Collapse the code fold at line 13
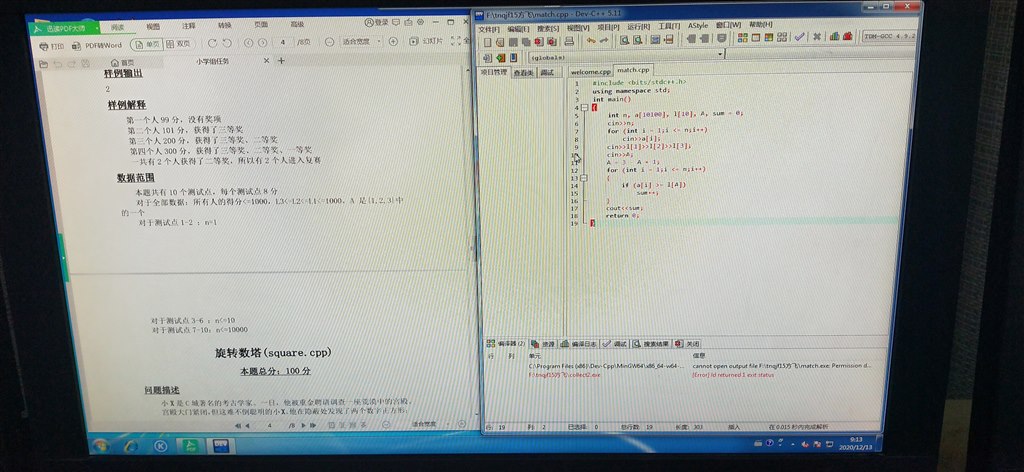Viewport: 1024px width, 472px height. click(584, 178)
